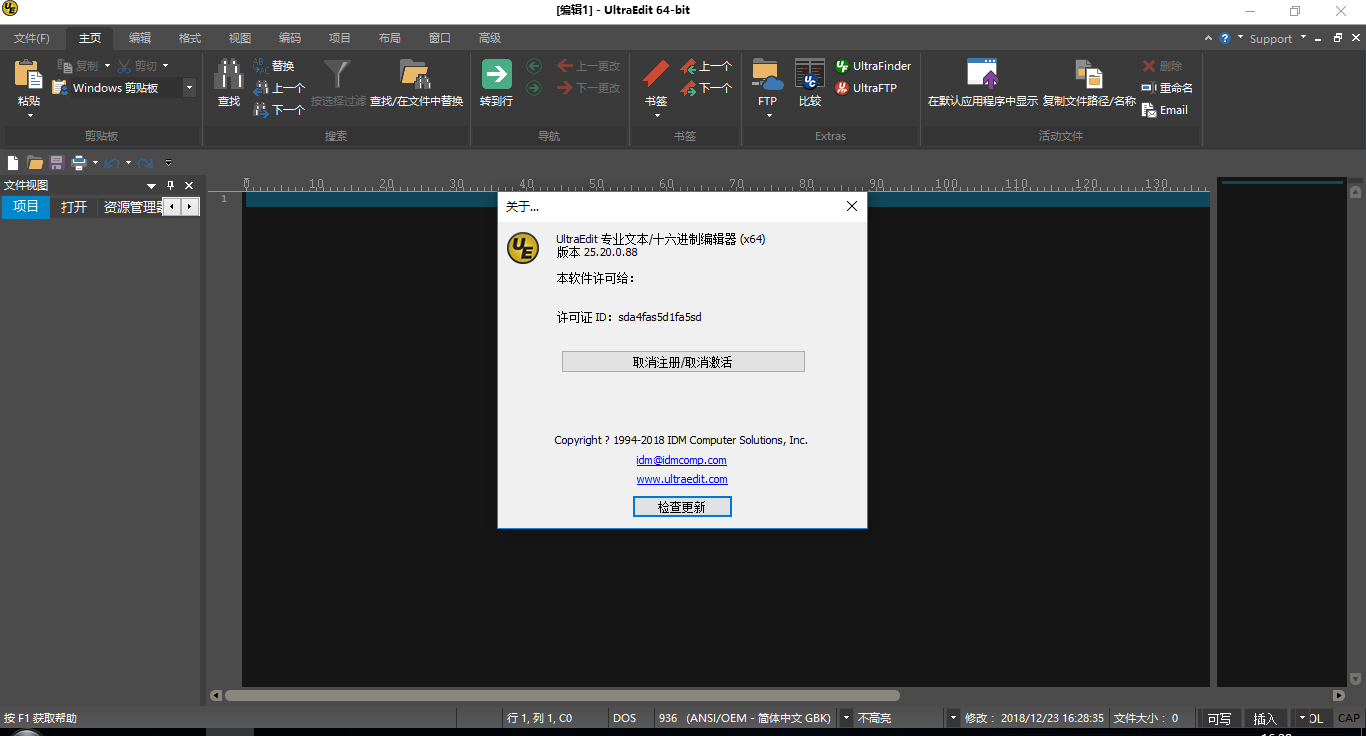The width and height of the screenshot is (1366, 736).
Task: Click Open folder icon in quick access toolbar
Action: pos(35,162)
